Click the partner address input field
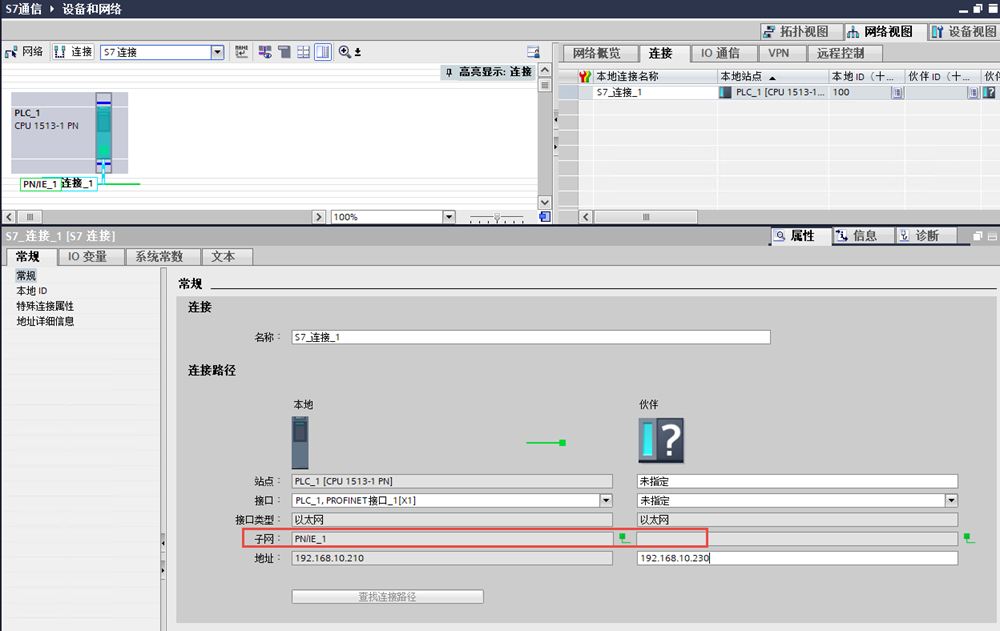 797,558
